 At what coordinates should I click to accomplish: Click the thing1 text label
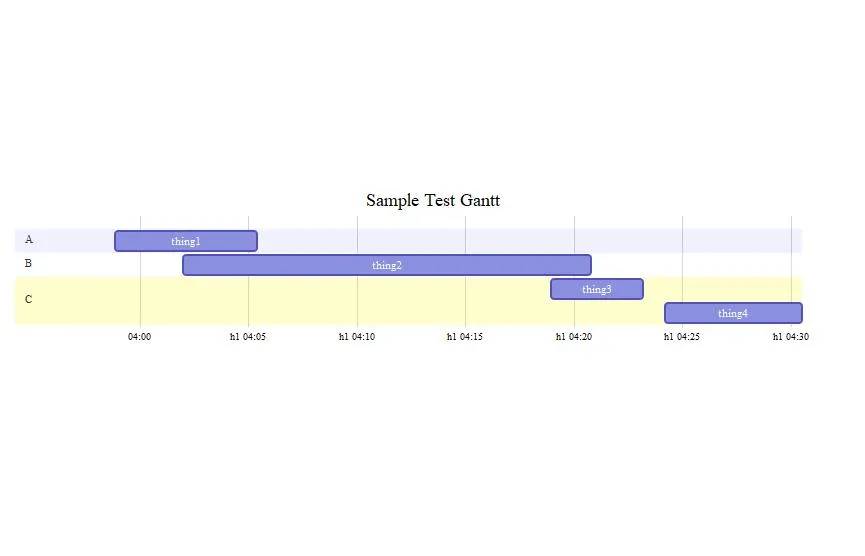tap(186, 241)
